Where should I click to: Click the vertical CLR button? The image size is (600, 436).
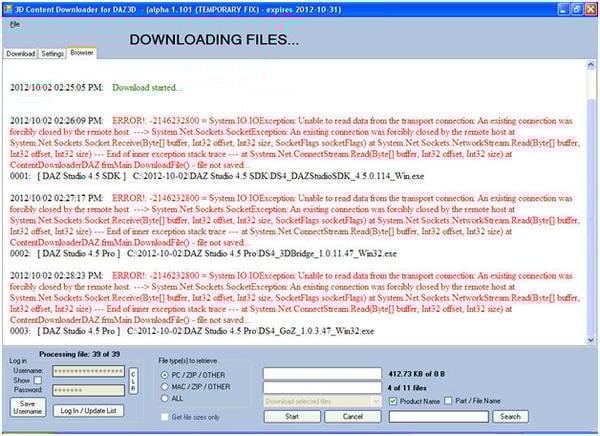pos(133,381)
